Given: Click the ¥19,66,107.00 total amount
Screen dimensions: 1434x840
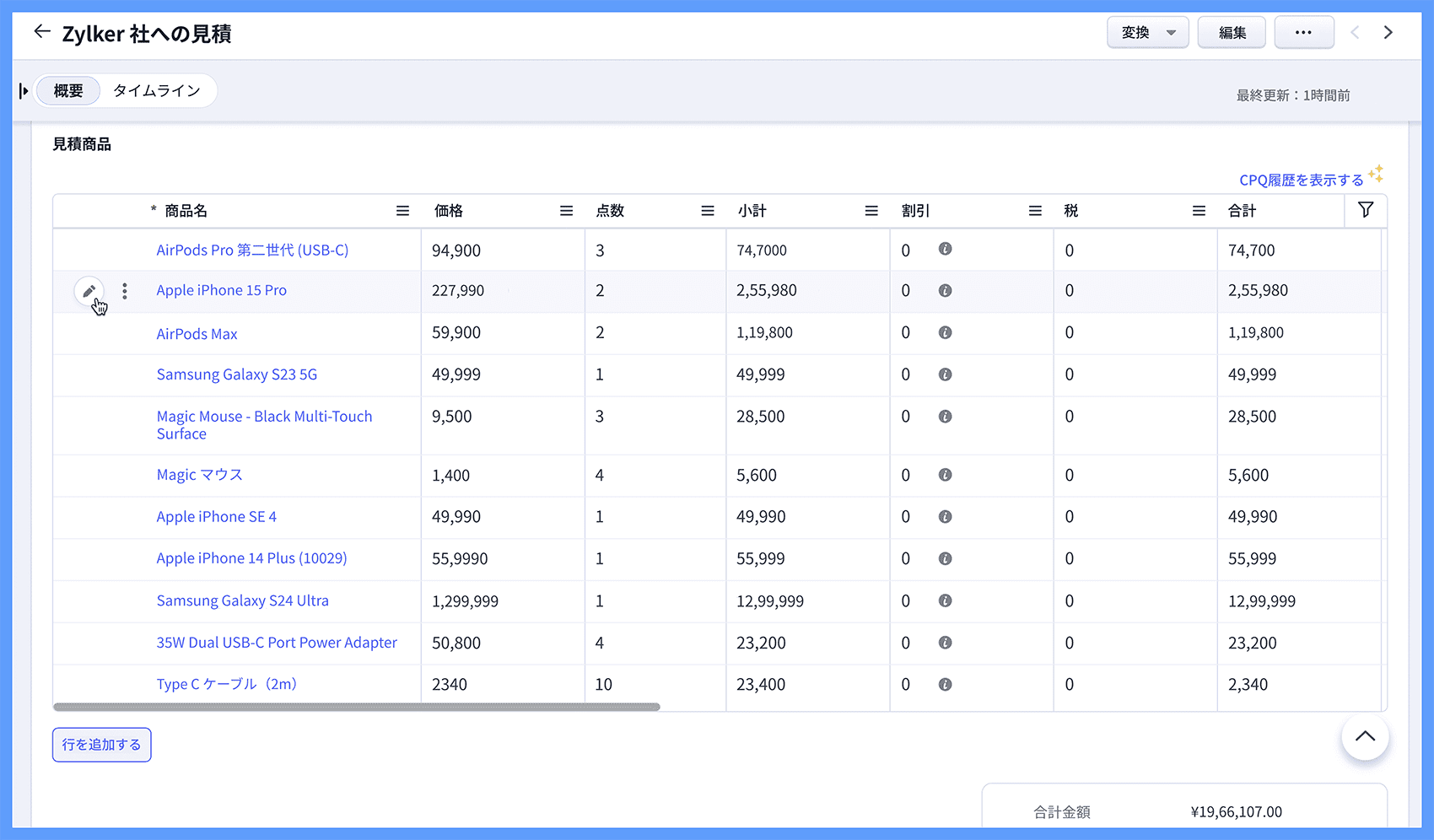Looking at the screenshot, I should pyautogui.click(x=1236, y=812).
